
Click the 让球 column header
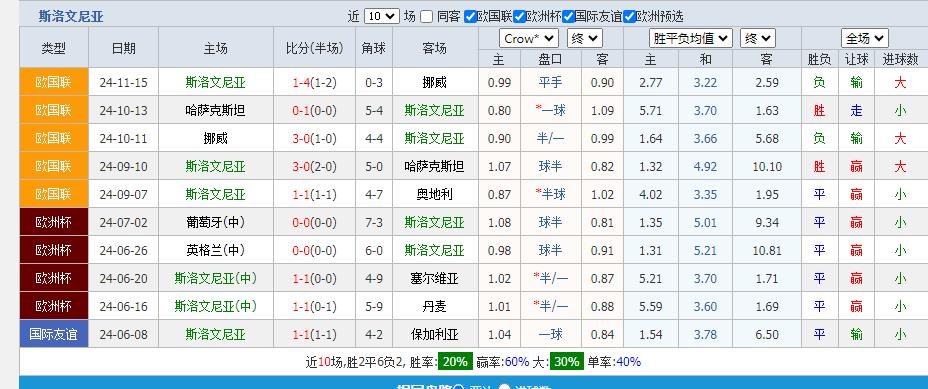pyautogui.click(x=856, y=59)
